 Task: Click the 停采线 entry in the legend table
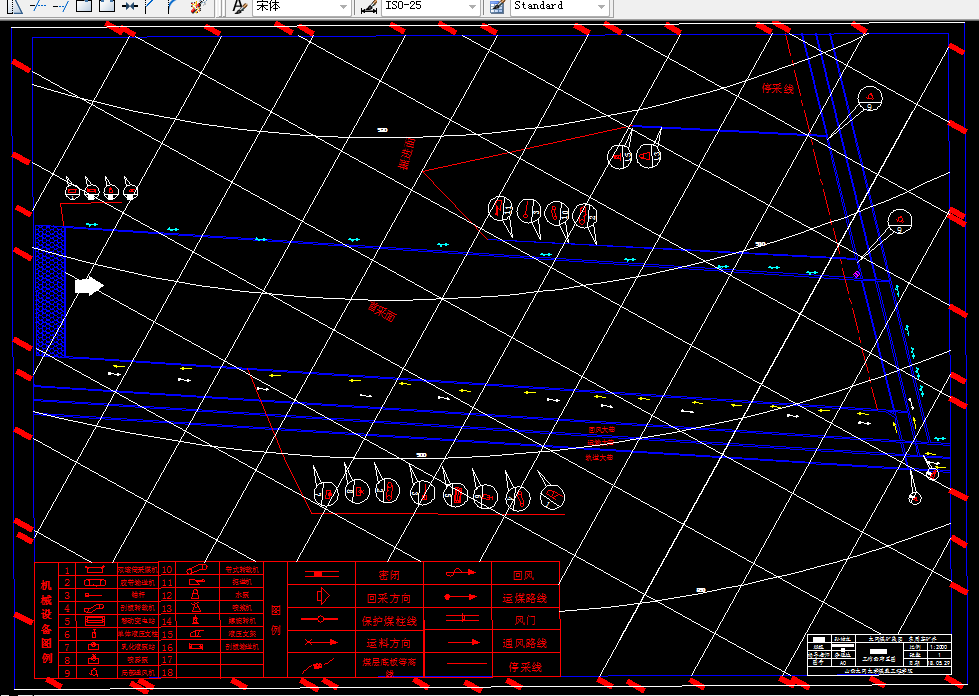click(525, 667)
